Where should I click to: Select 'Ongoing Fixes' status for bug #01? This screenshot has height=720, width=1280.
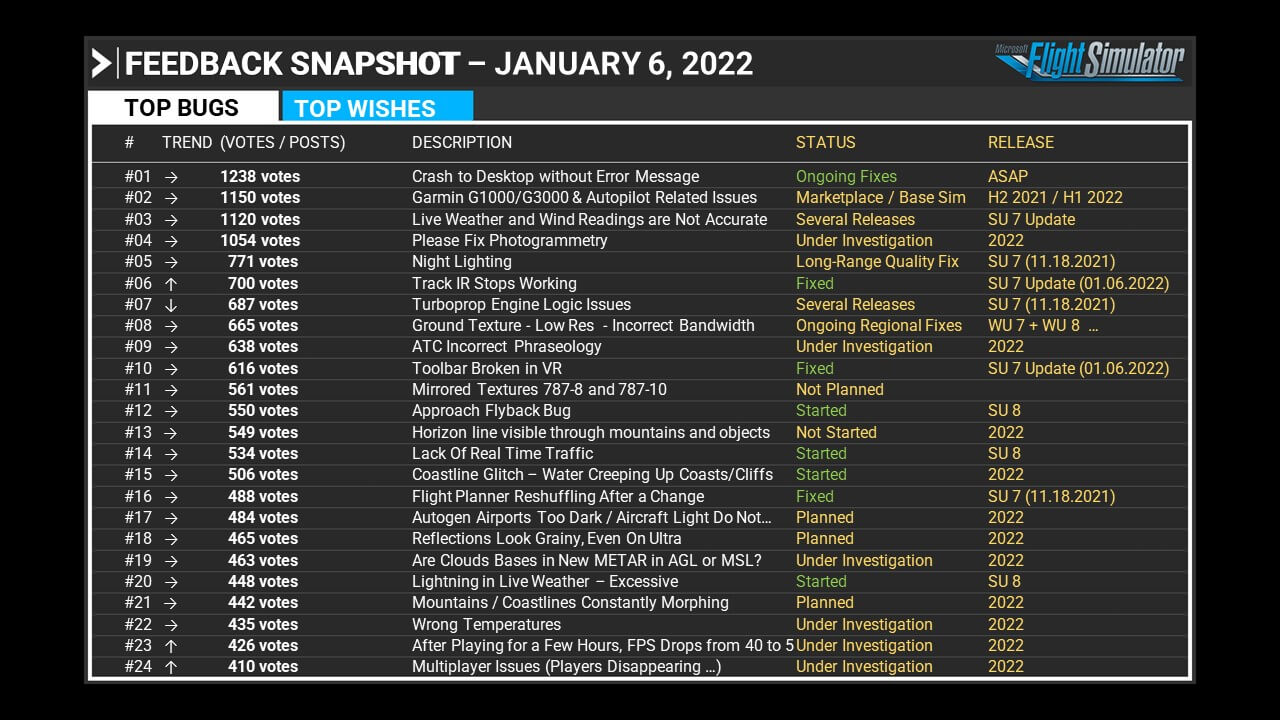click(x=846, y=177)
